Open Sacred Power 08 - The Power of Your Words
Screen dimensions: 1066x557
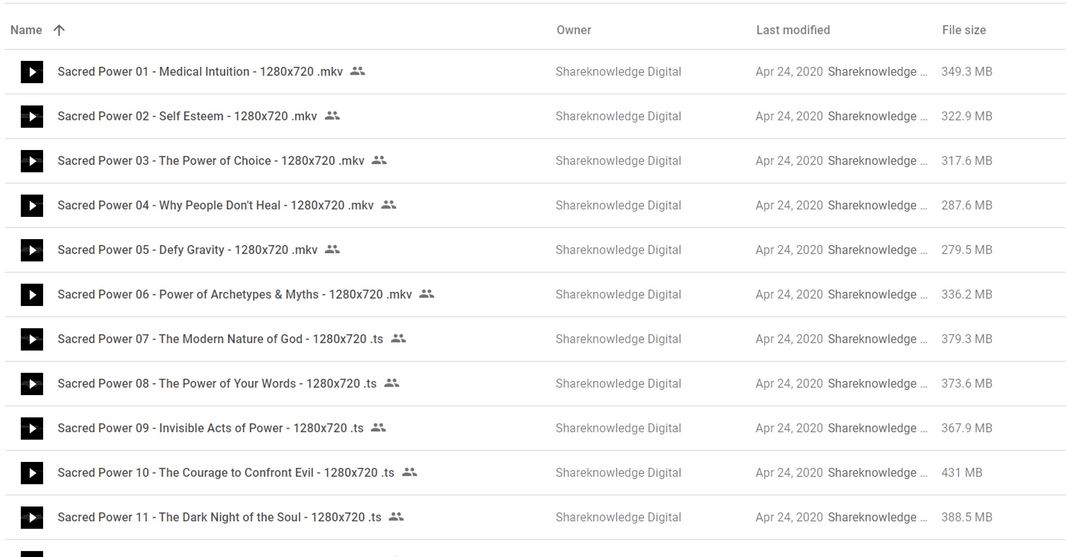click(x=216, y=383)
